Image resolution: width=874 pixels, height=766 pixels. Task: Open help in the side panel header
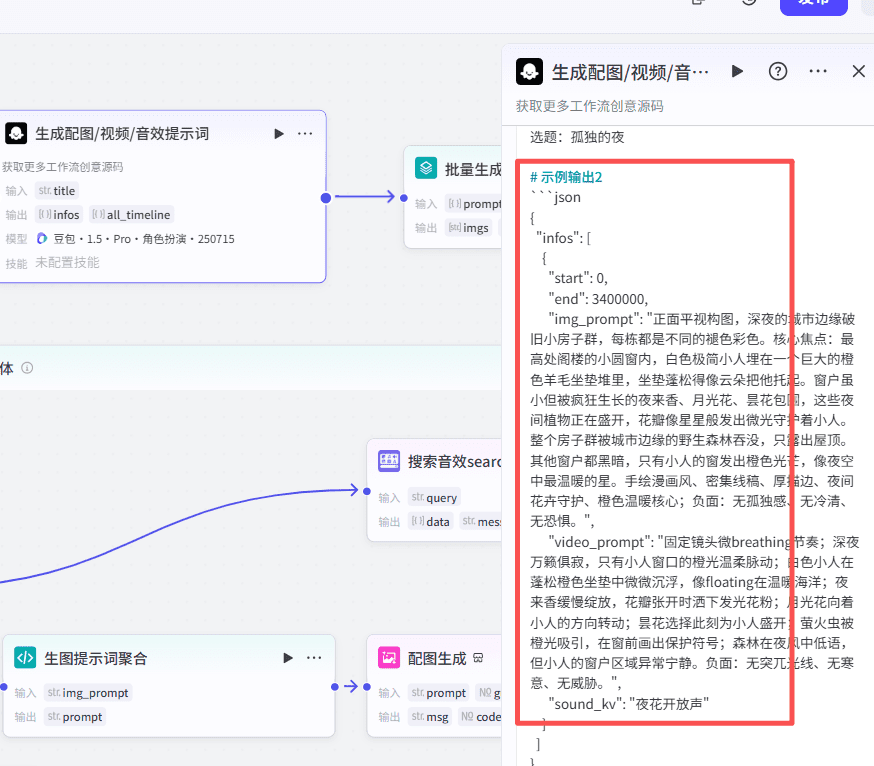click(778, 71)
